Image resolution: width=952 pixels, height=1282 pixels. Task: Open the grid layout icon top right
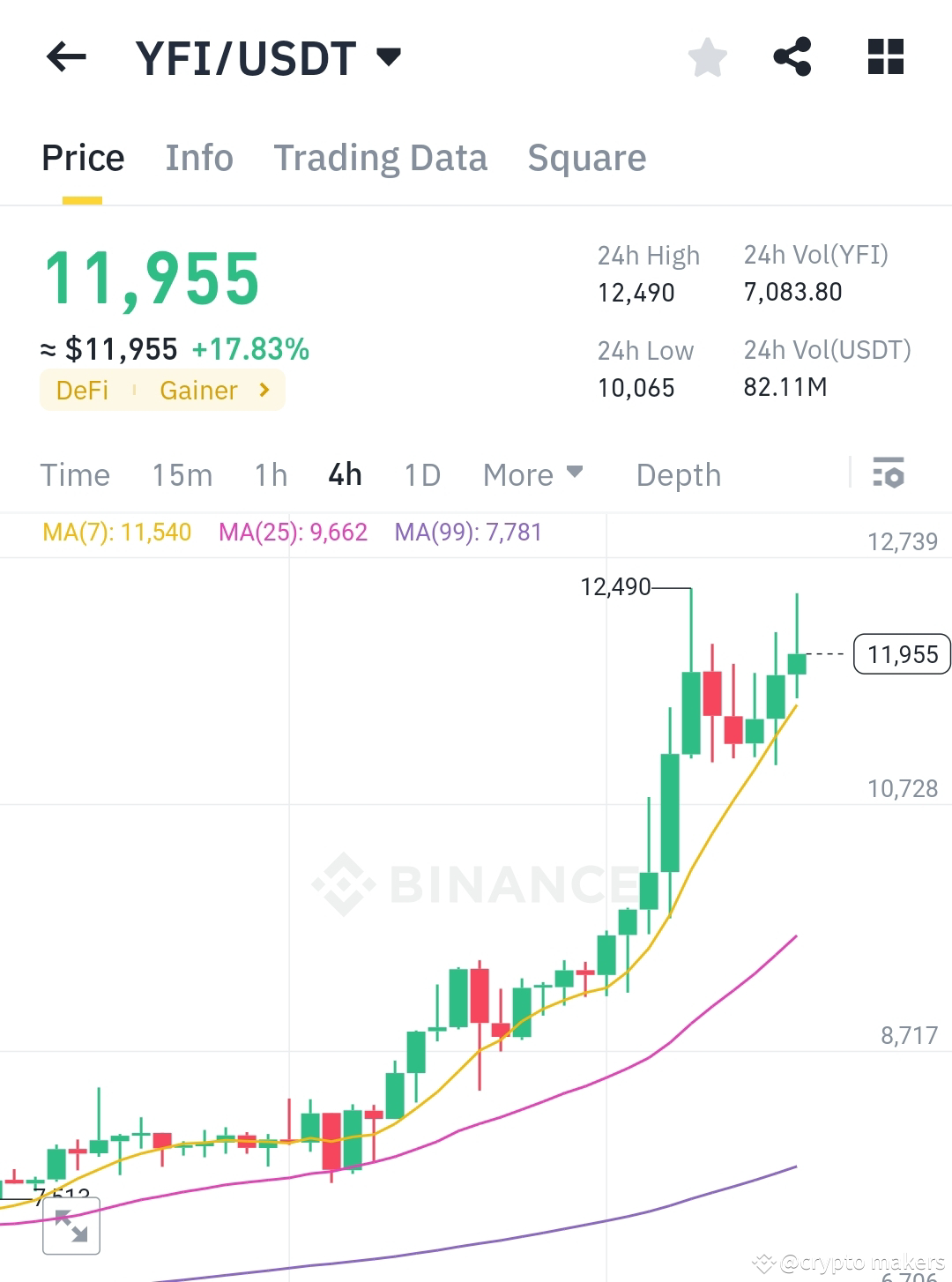884,57
